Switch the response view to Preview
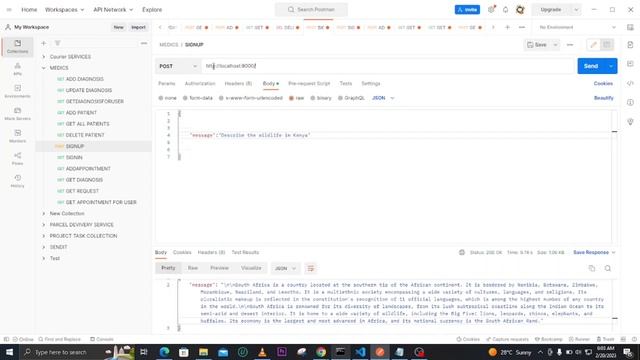The image size is (640, 360). 219,268
